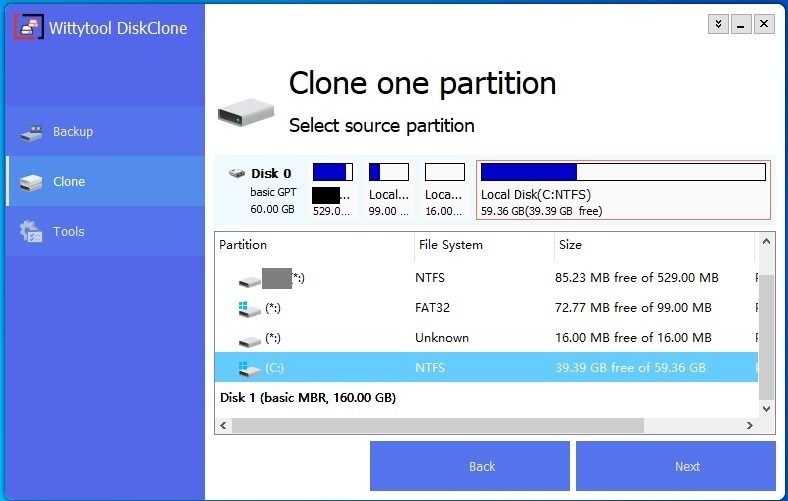788x501 pixels.
Task: Click the horizontal scroll right arrow
Action: 750,426
